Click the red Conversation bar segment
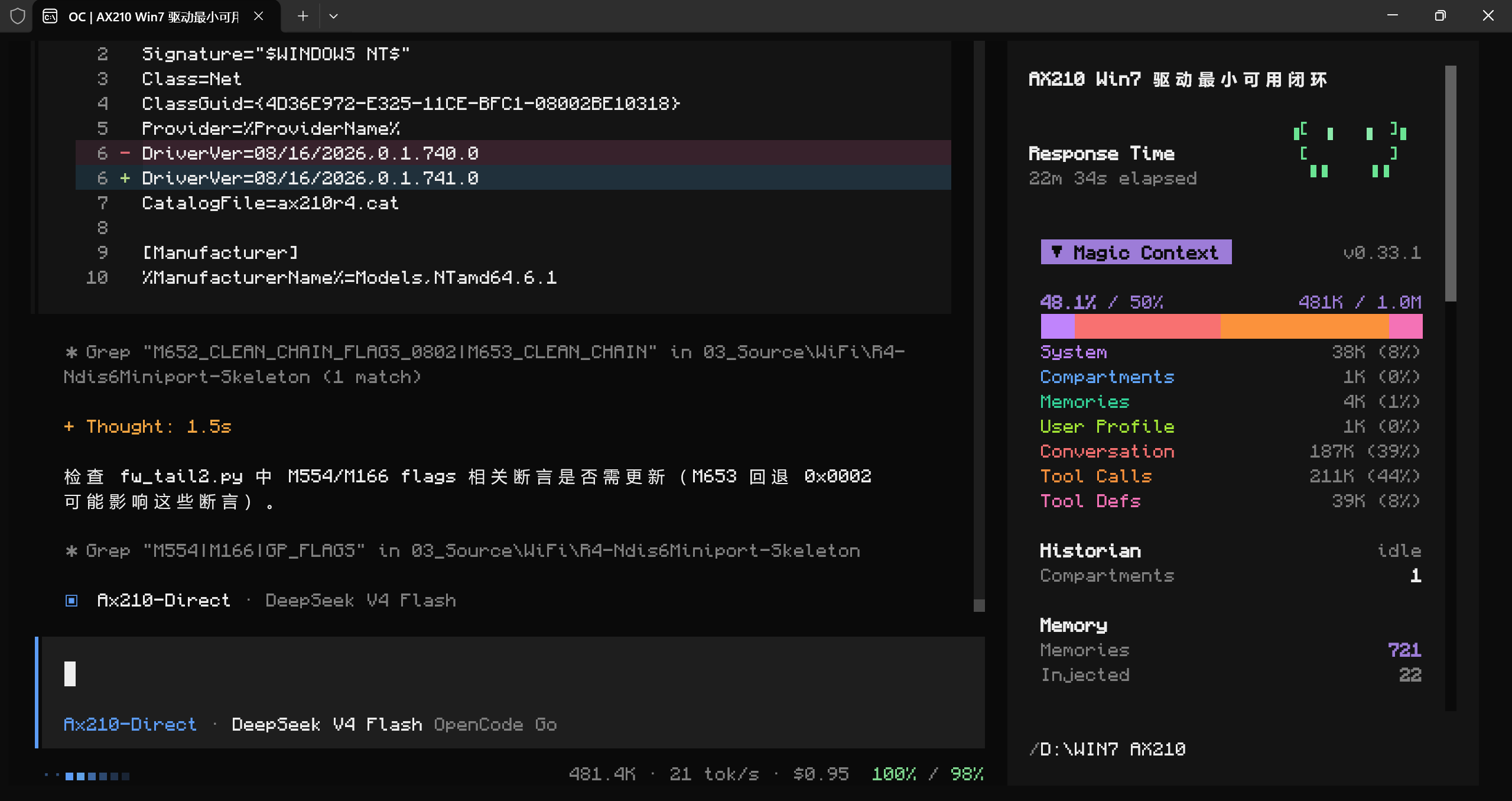Image resolution: width=1512 pixels, height=801 pixels. [1147, 326]
